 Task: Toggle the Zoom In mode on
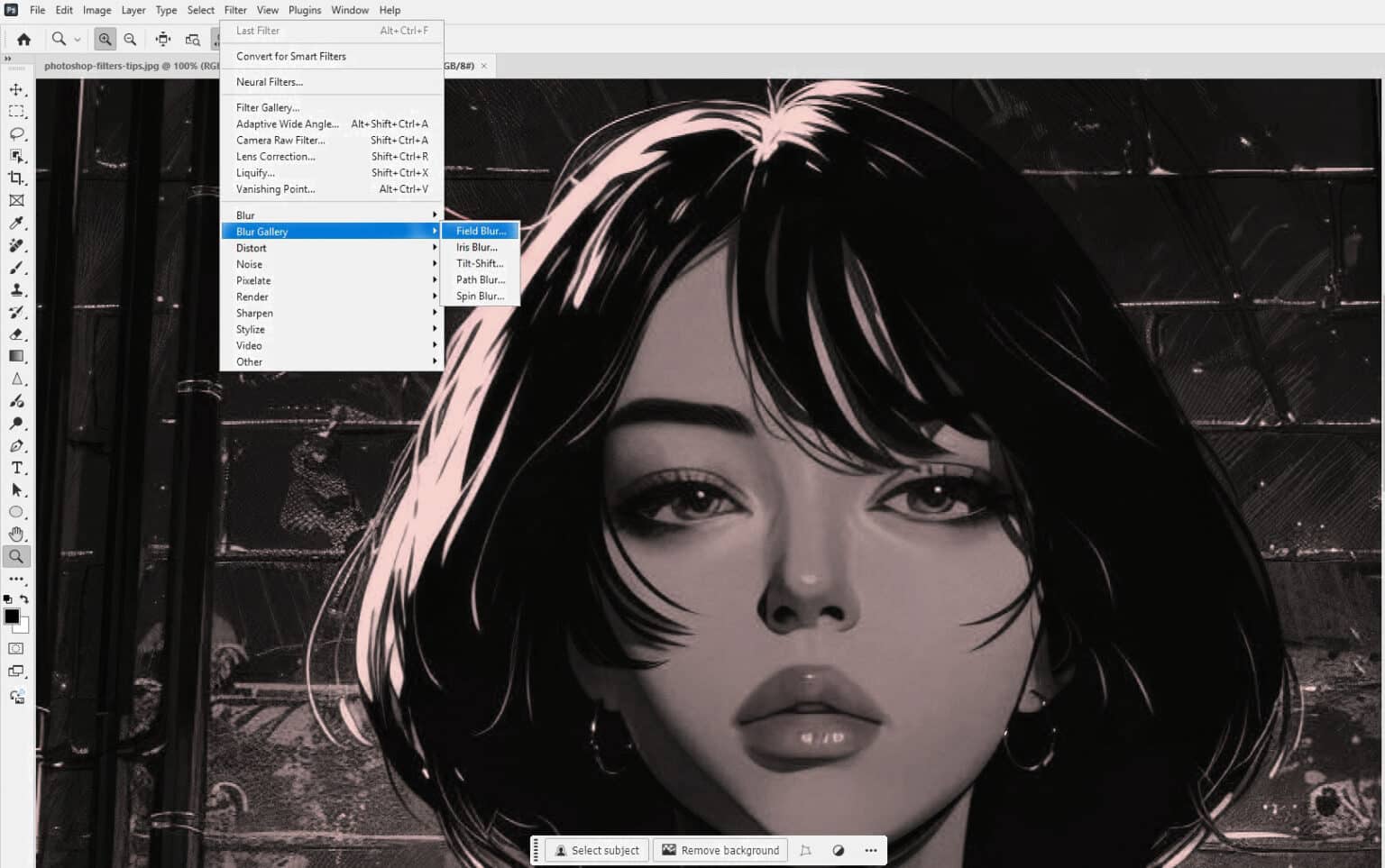click(x=105, y=39)
